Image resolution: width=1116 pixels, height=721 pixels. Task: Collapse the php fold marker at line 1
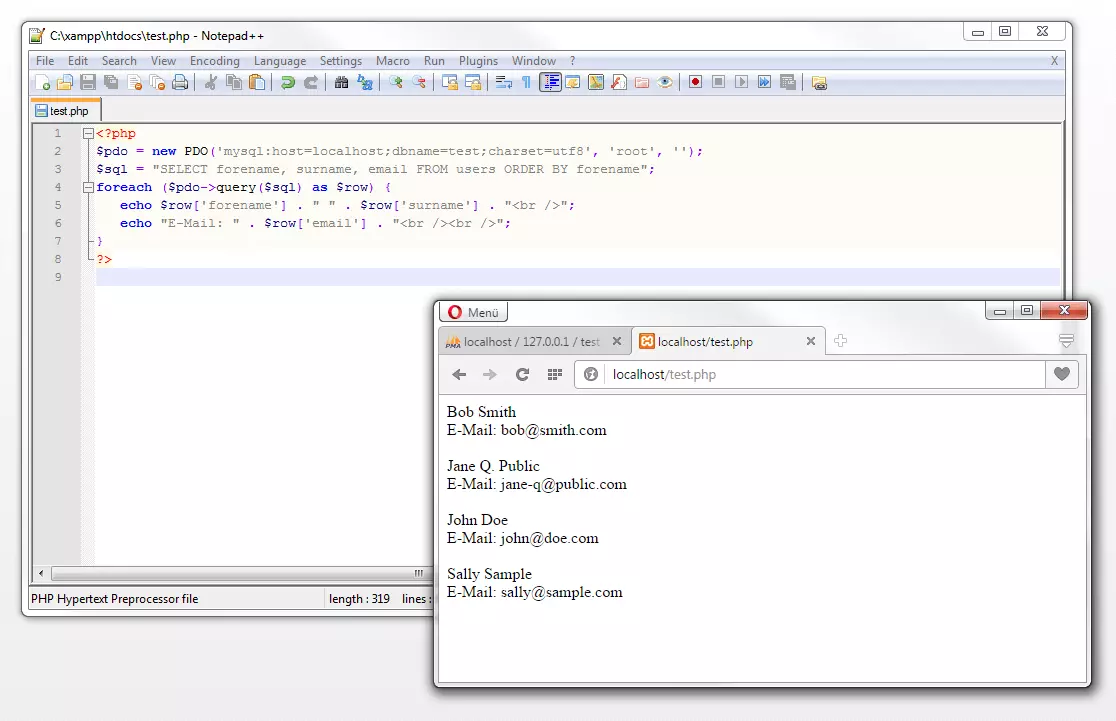[x=88, y=132]
